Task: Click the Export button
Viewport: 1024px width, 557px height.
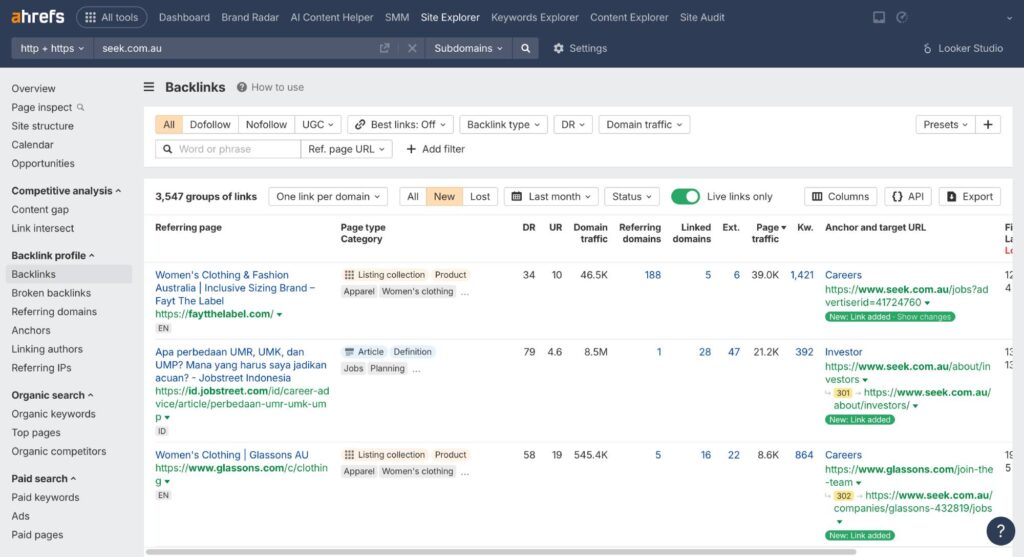Action: (x=969, y=197)
